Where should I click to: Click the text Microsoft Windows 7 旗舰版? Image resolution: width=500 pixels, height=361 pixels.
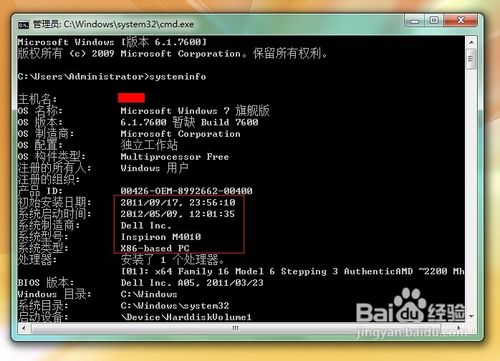(195, 111)
